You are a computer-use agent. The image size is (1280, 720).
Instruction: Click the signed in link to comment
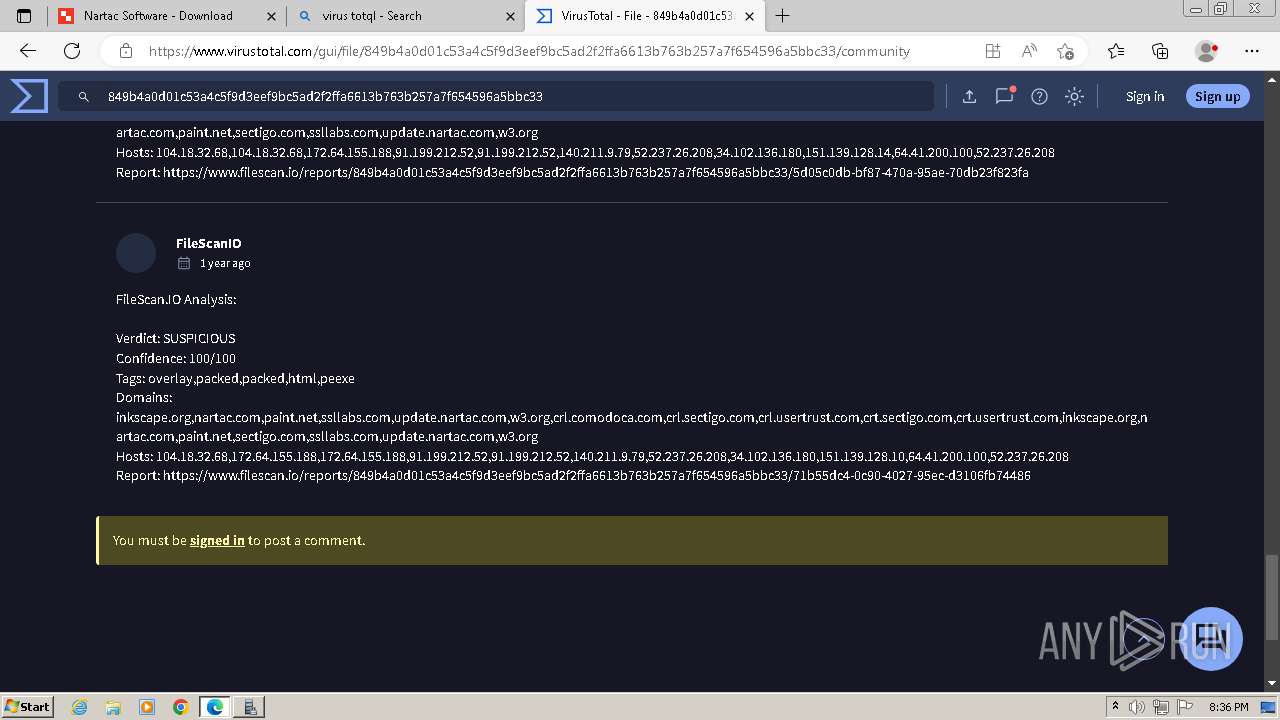217,540
